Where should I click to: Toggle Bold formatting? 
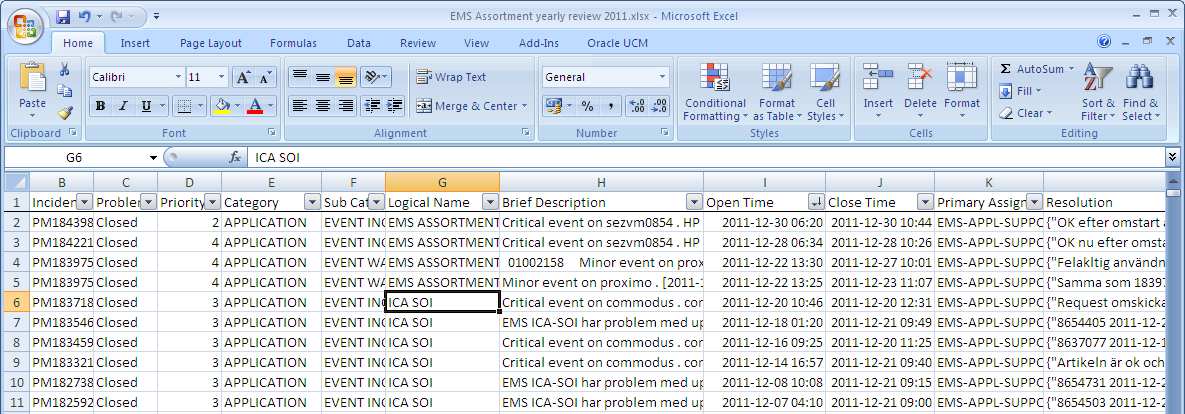[x=100, y=106]
